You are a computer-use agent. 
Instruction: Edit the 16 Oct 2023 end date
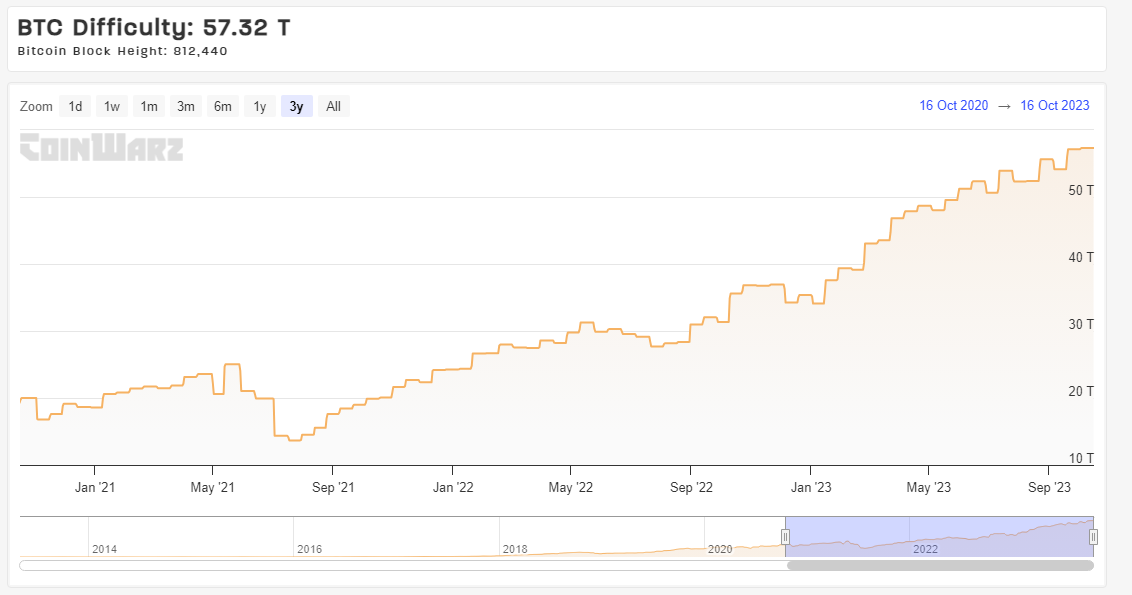(1055, 105)
